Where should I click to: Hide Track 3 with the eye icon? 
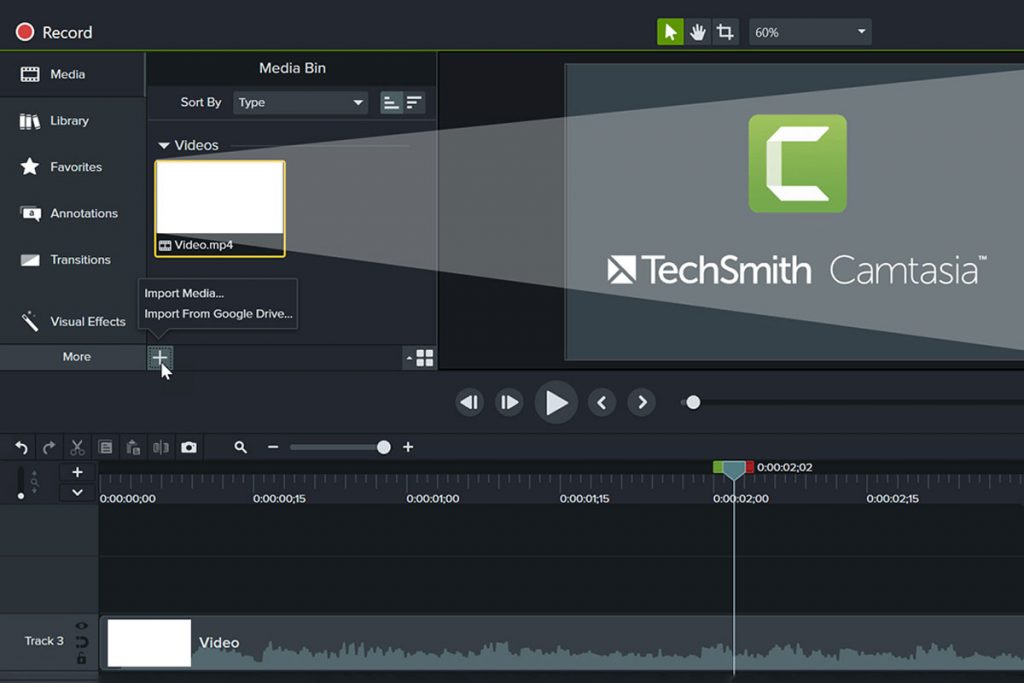(82, 625)
